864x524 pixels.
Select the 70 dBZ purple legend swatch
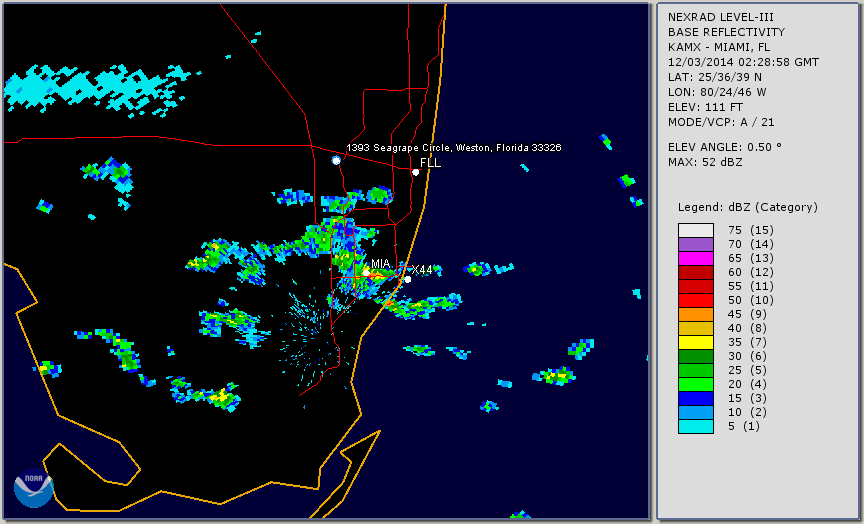[696, 244]
